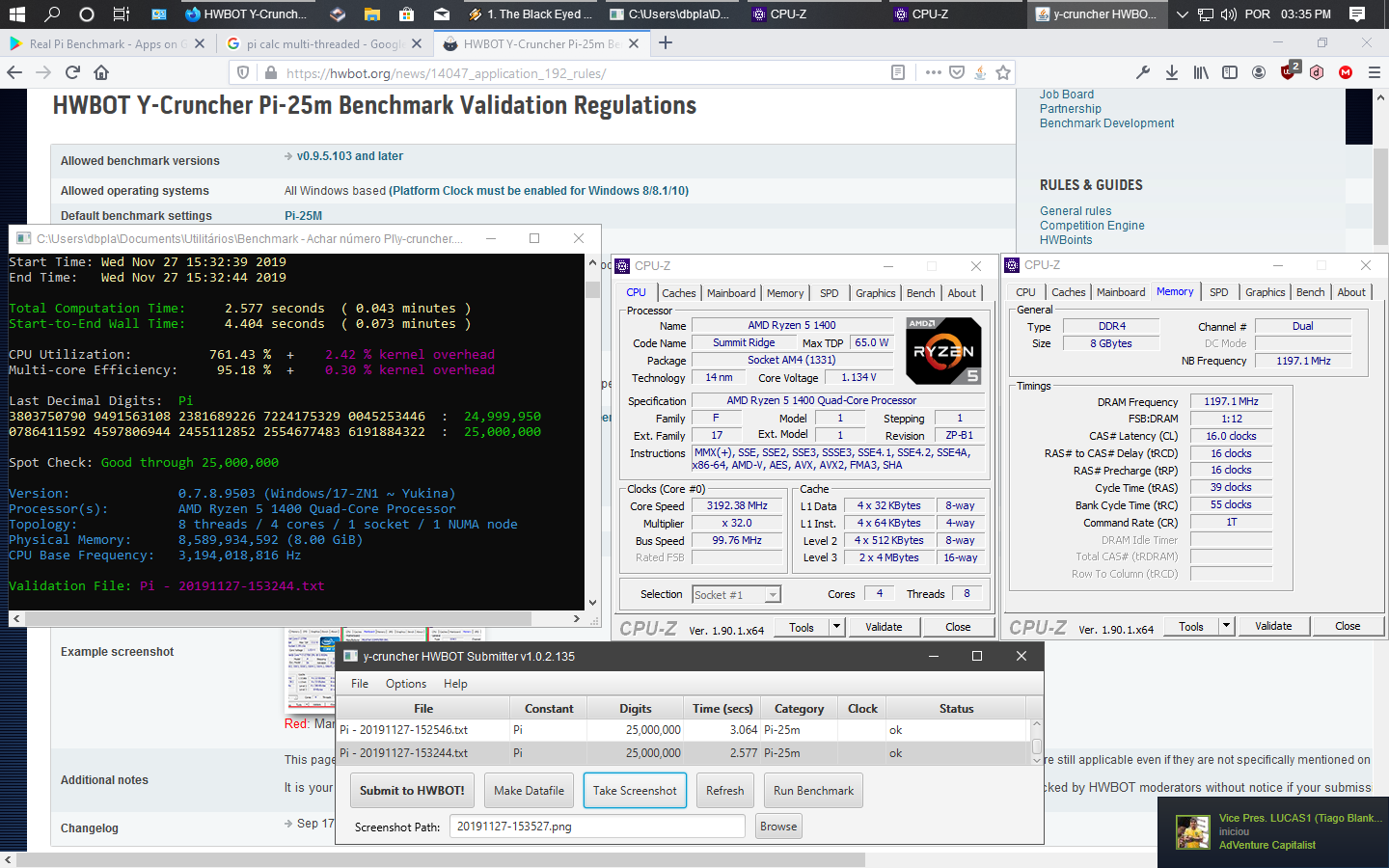Click Make Datafile button
This screenshot has width=1389, height=868.
tap(529, 791)
